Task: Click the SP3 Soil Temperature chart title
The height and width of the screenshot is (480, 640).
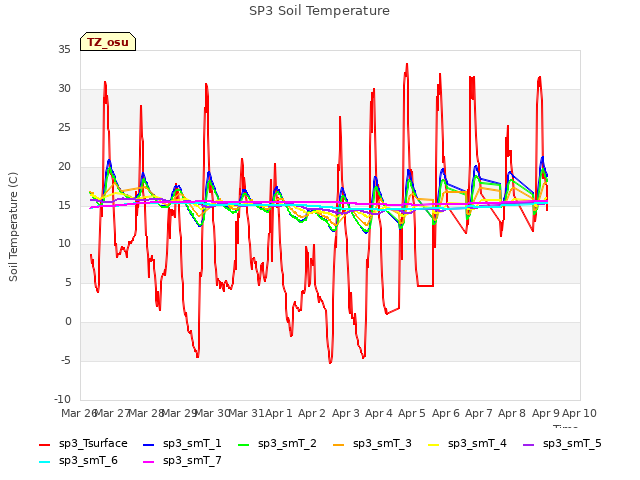Action: coord(319,11)
